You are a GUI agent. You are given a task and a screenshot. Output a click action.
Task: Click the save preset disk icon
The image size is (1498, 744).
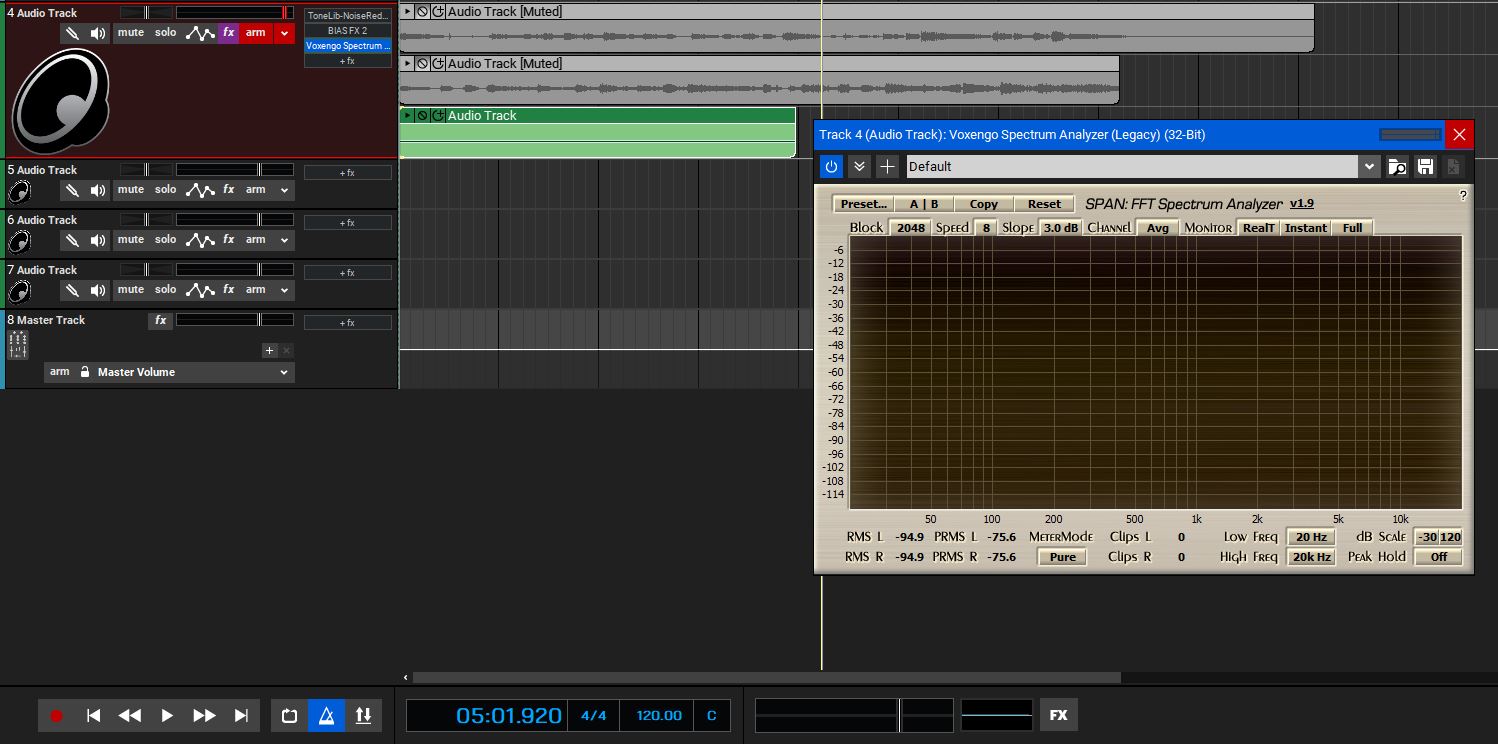click(1425, 167)
